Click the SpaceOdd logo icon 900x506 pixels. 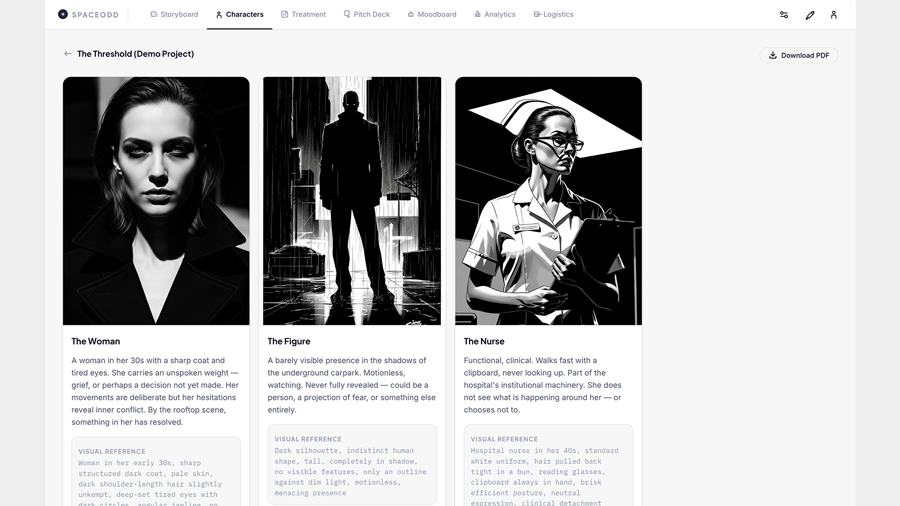63,15
